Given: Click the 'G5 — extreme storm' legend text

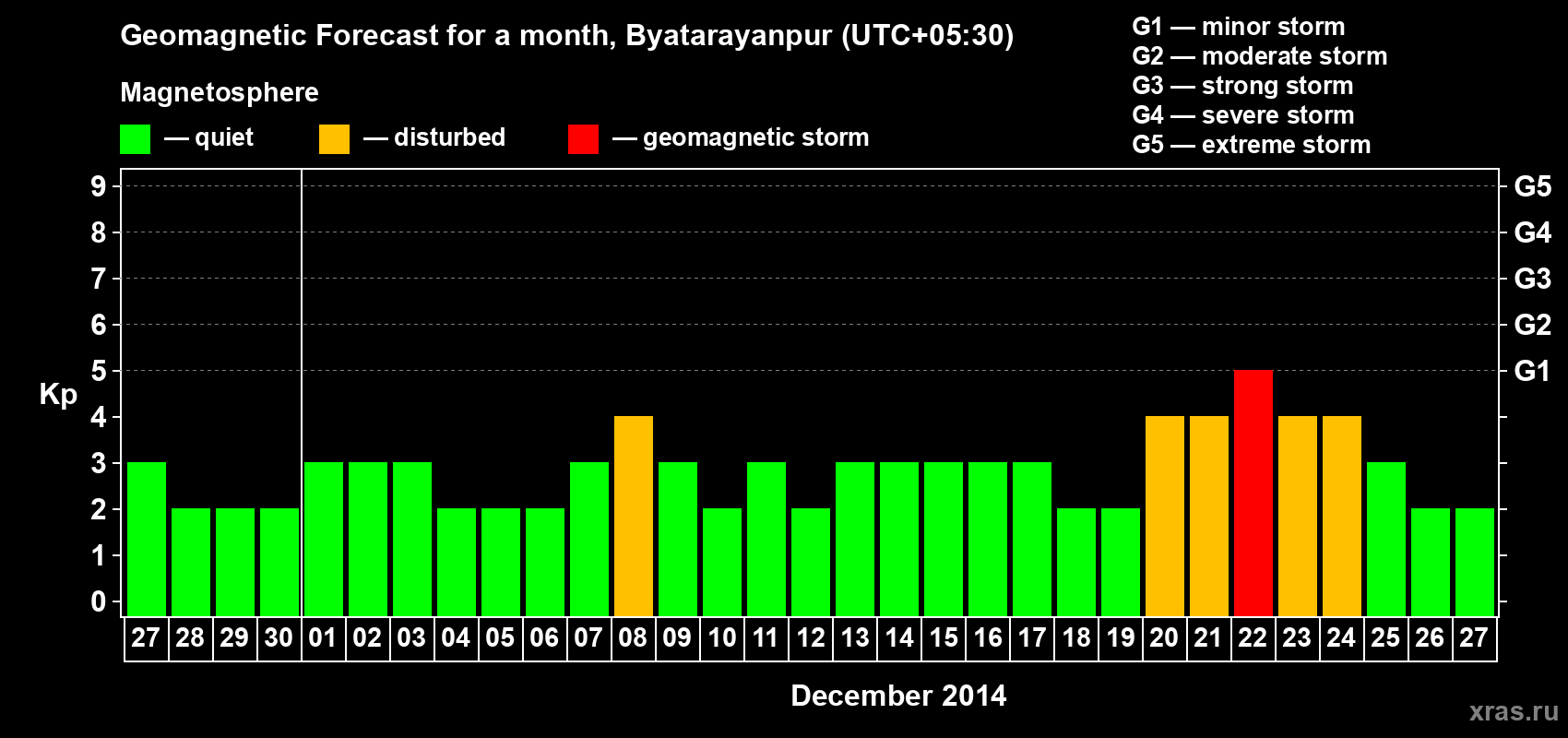Looking at the screenshot, I should coord(1252,145).
